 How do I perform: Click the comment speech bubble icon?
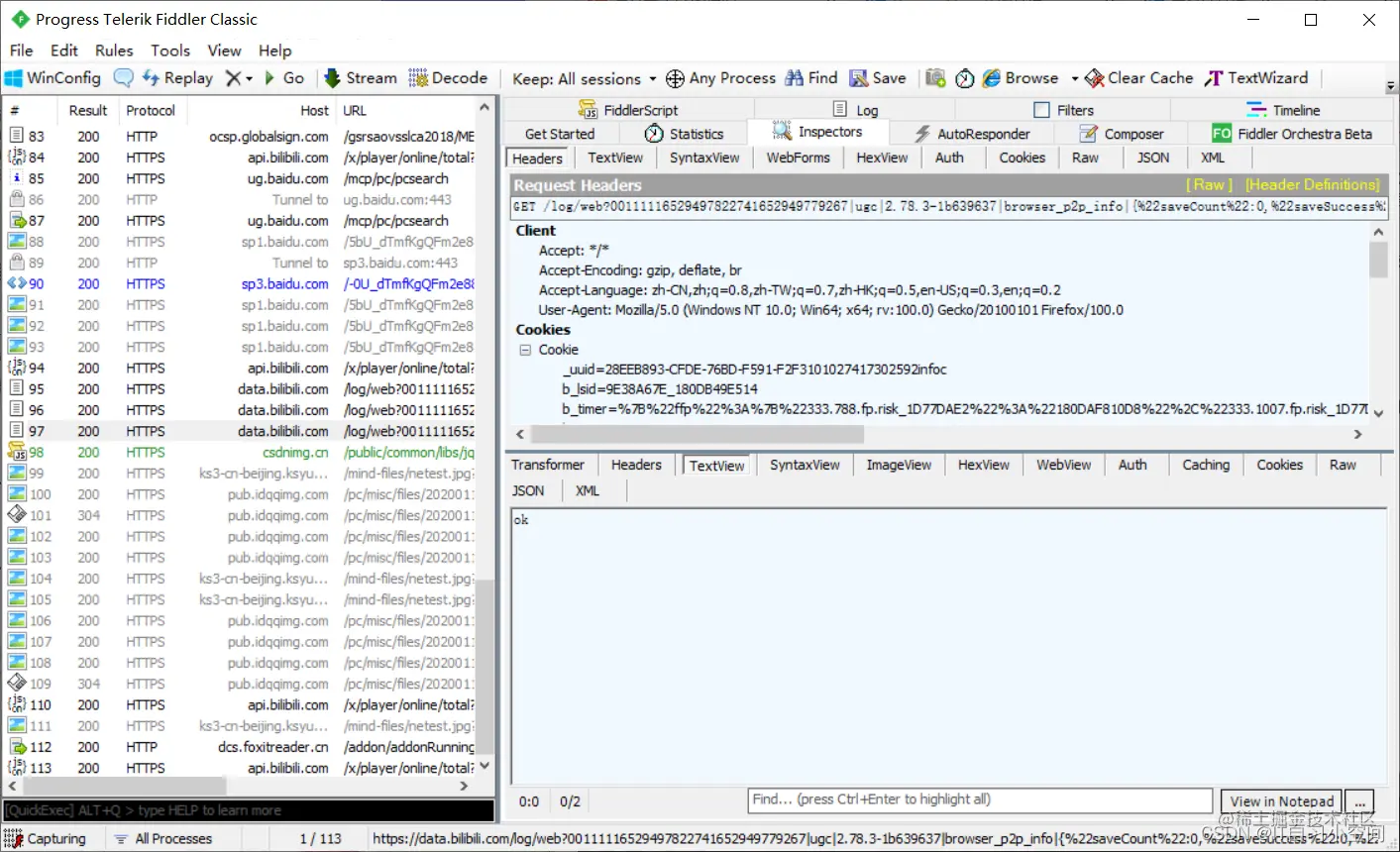[124, 78]
